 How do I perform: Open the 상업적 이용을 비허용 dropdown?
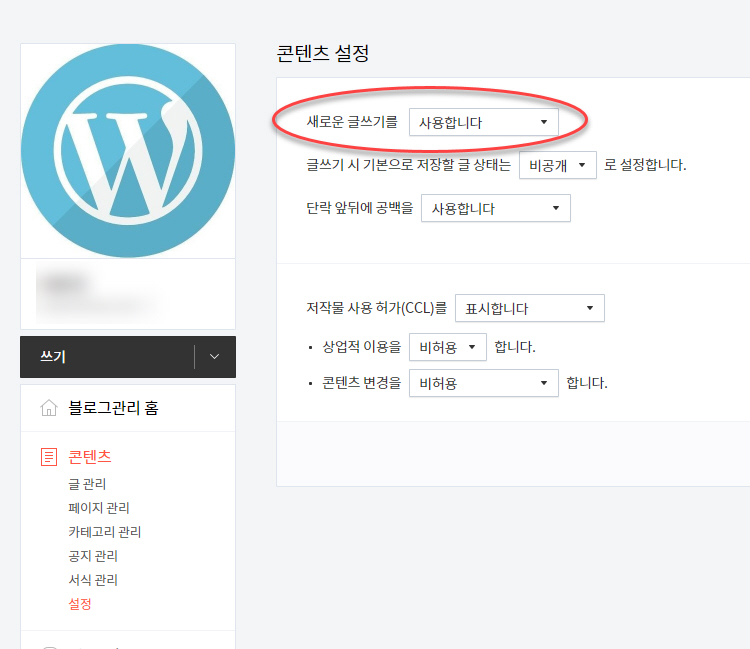[448, 347]
